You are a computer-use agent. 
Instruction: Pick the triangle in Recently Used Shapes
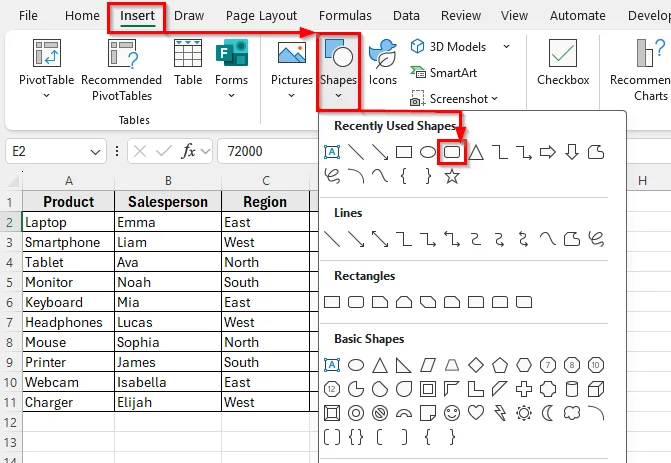coord(476,152)
